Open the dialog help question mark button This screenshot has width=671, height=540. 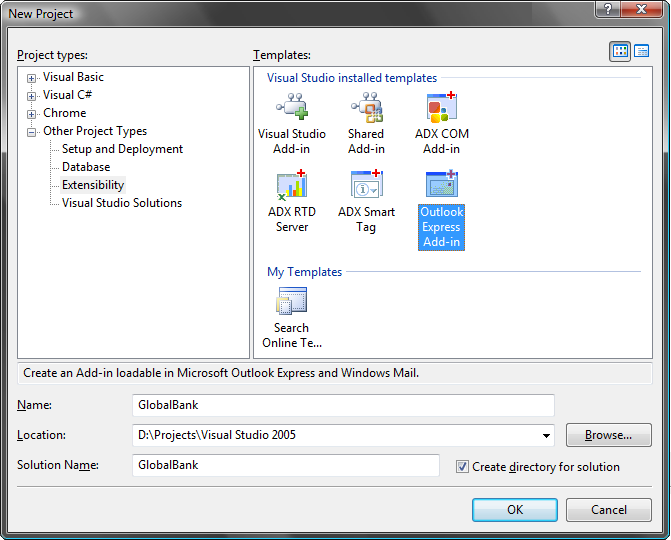[x=607, y=9]
